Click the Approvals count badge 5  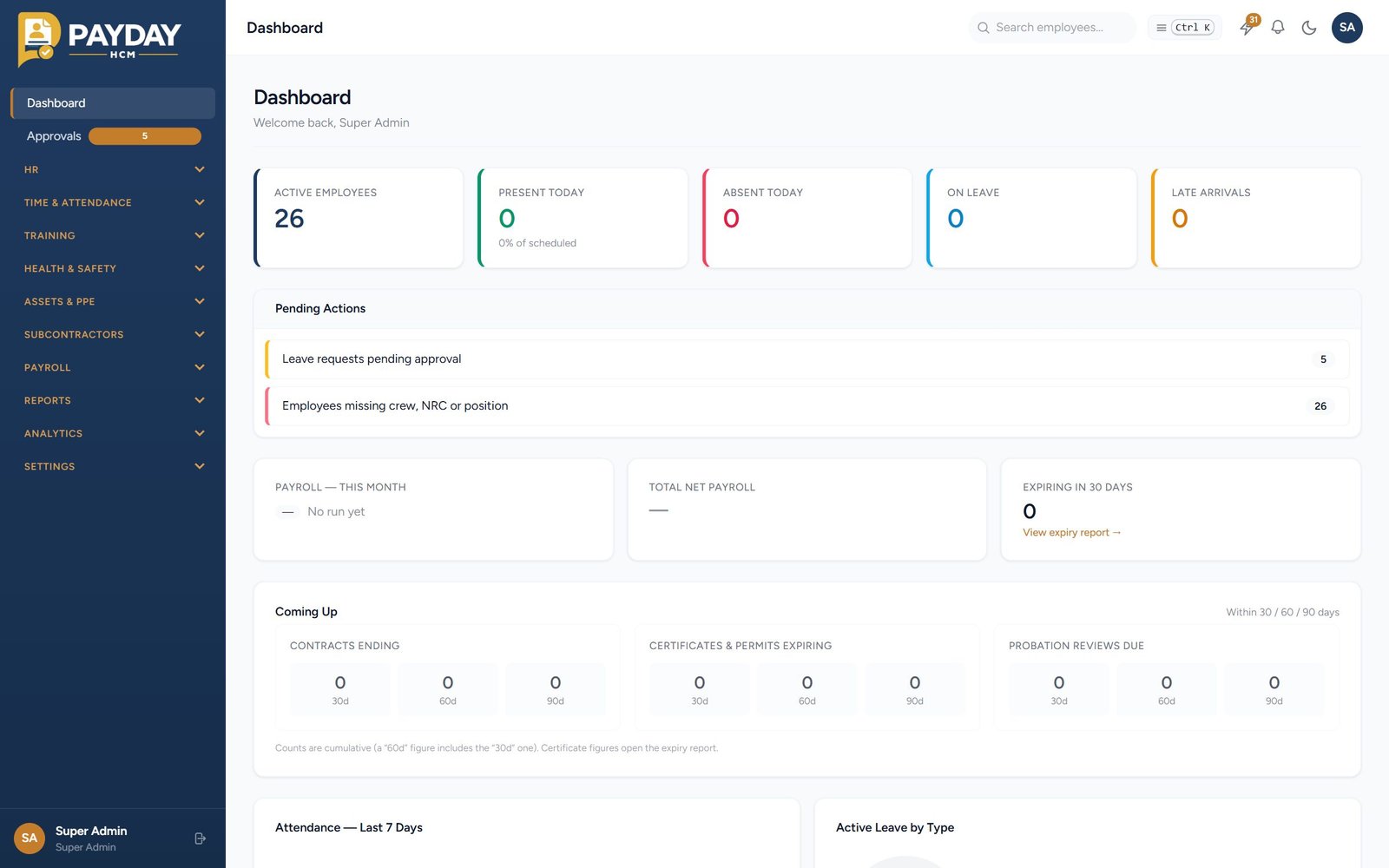(x=145, y=136)
